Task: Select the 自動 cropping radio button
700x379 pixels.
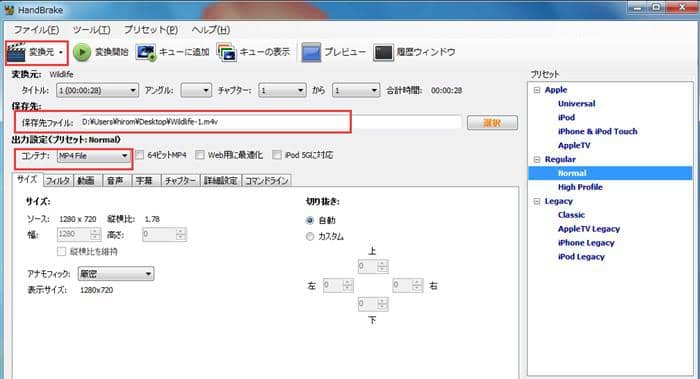Action: click(x=310, y=220)
